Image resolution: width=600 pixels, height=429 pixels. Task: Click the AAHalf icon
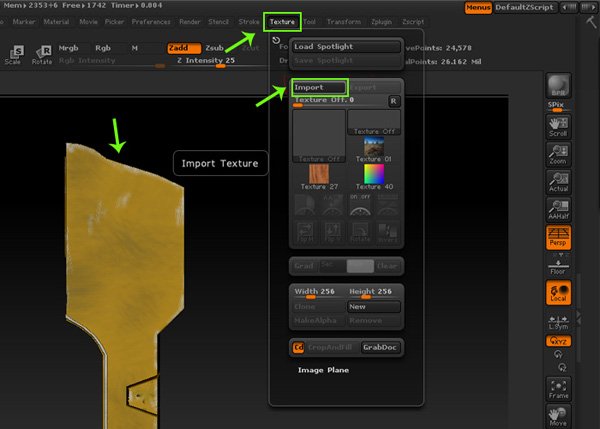(557, 212)
